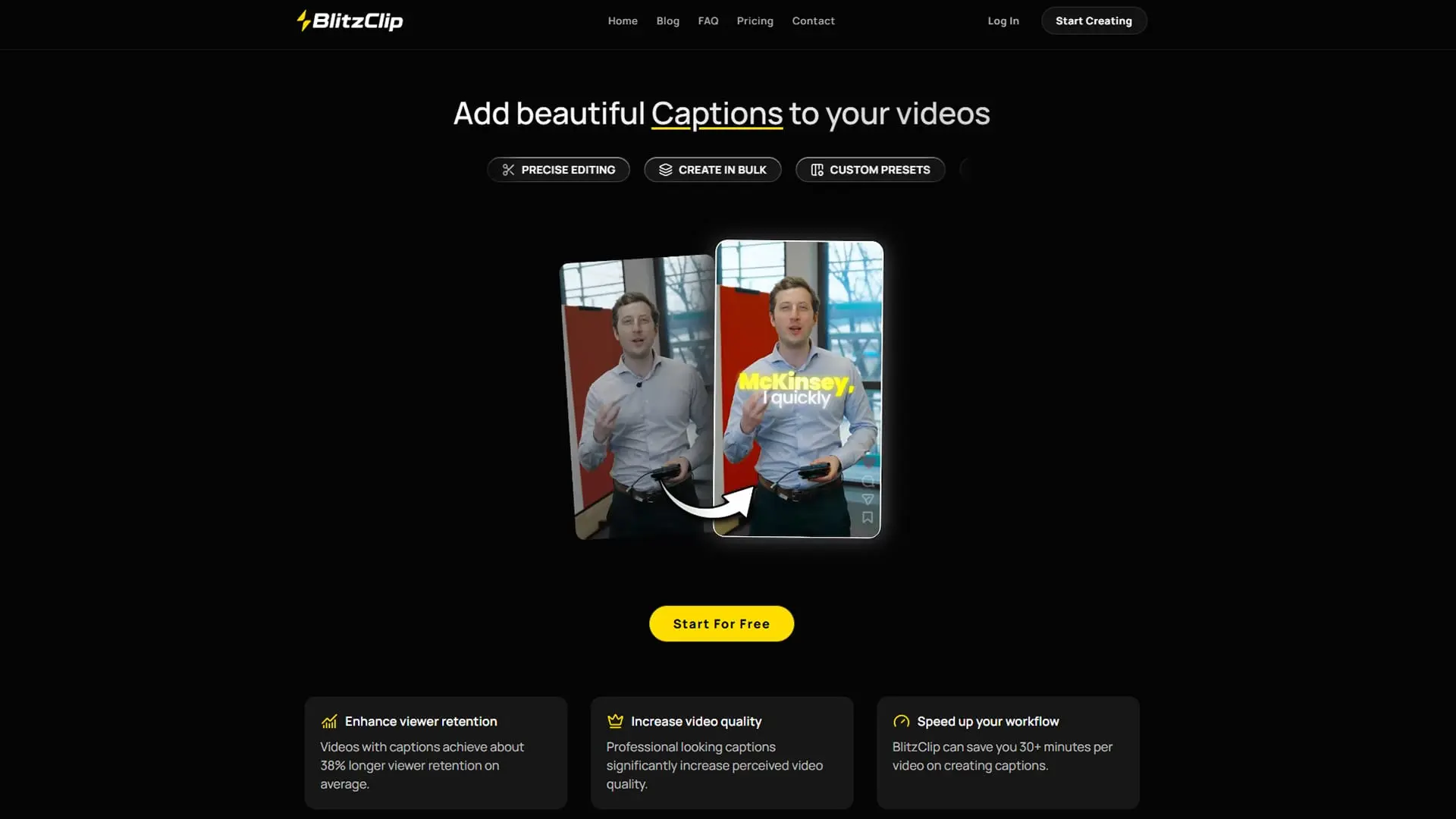Open the Blog page
The width and height of the screenshot is (1456, 819).
(x=667, y=21)
